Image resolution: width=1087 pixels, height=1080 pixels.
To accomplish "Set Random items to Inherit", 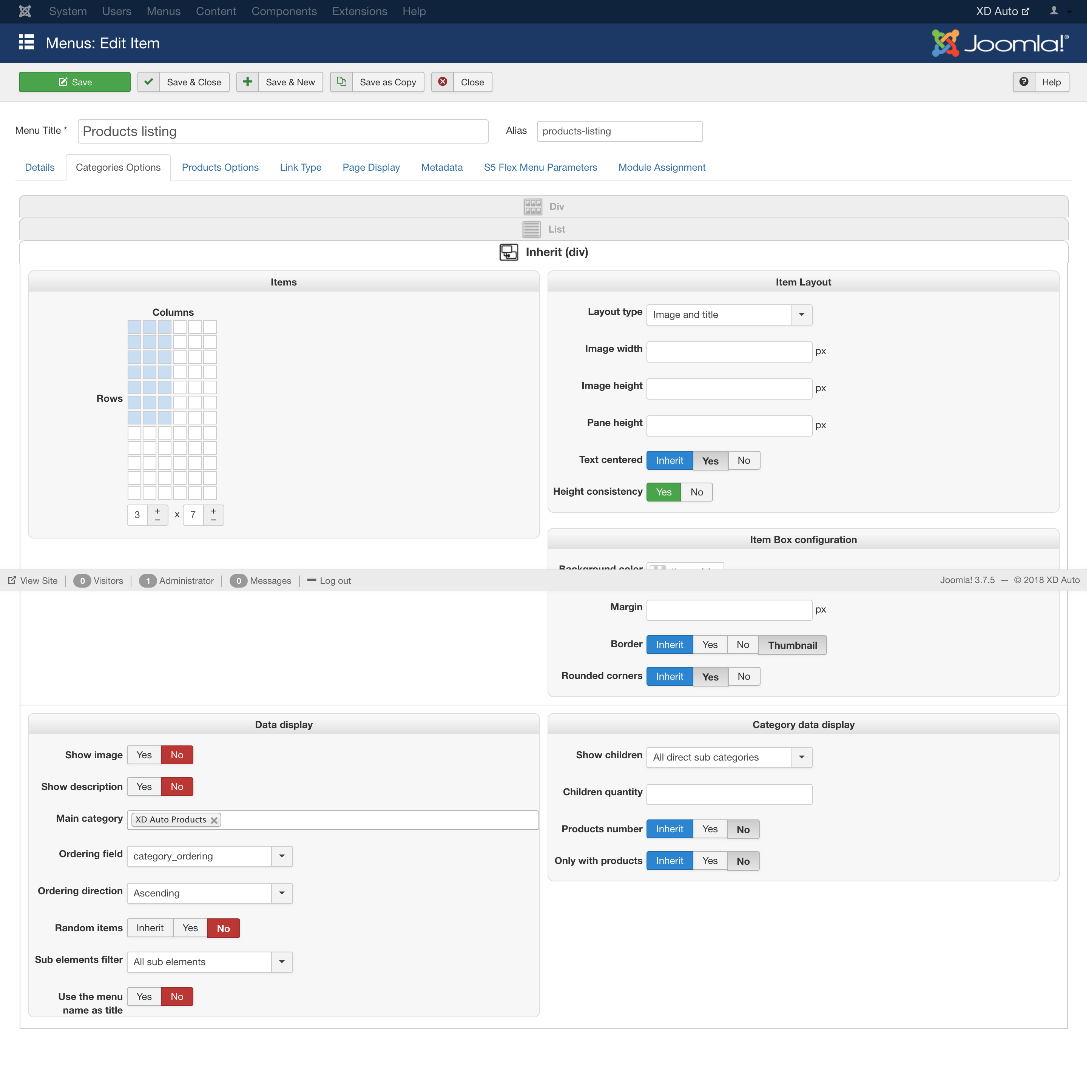I will point(150,928).
